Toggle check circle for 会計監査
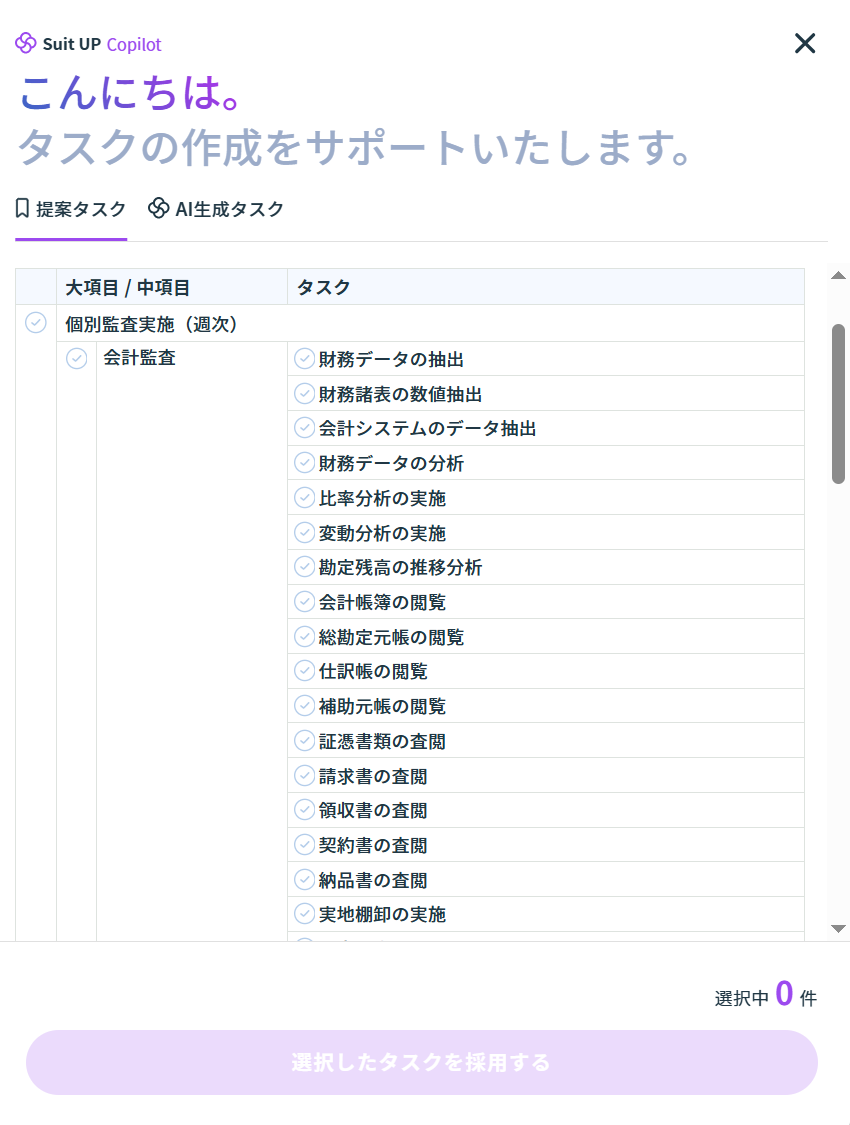The image size is (850, 1125). [x=76, y=358]
